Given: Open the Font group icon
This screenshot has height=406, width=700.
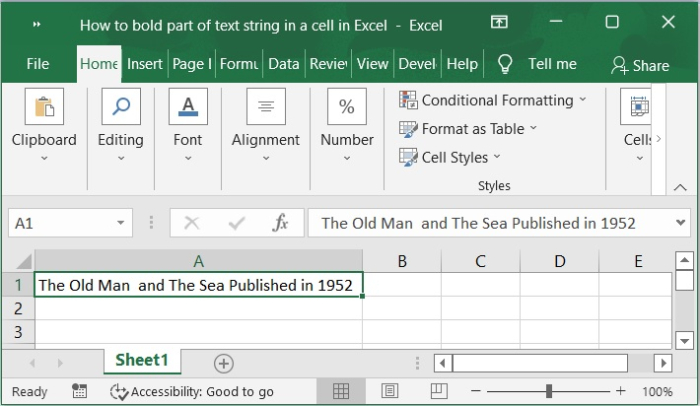Looking at the screenshot, I should [x=187, y=106].
